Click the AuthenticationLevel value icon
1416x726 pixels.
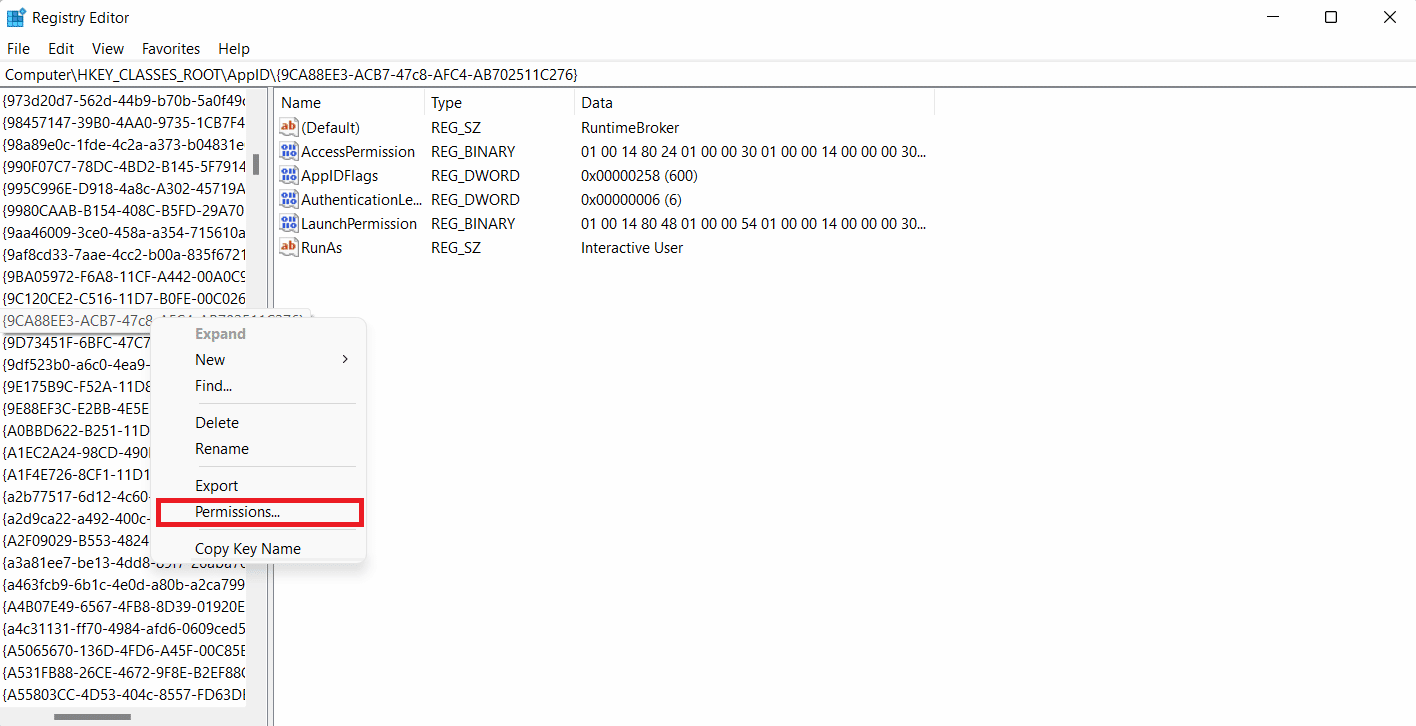pyautogui.click(x=289, y=199)
